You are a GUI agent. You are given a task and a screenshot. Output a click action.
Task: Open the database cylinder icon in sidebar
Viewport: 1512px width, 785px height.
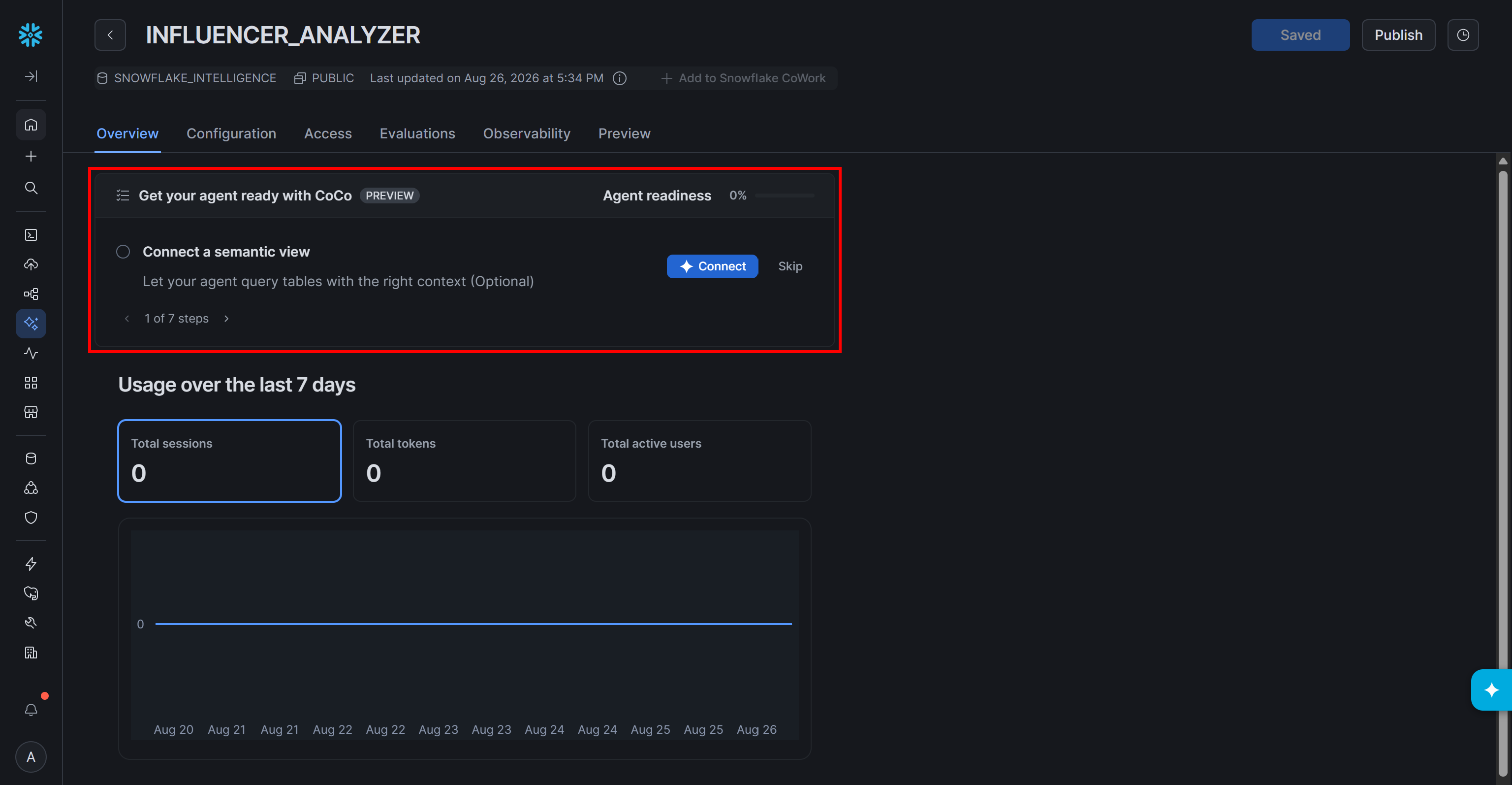[31, 458]
